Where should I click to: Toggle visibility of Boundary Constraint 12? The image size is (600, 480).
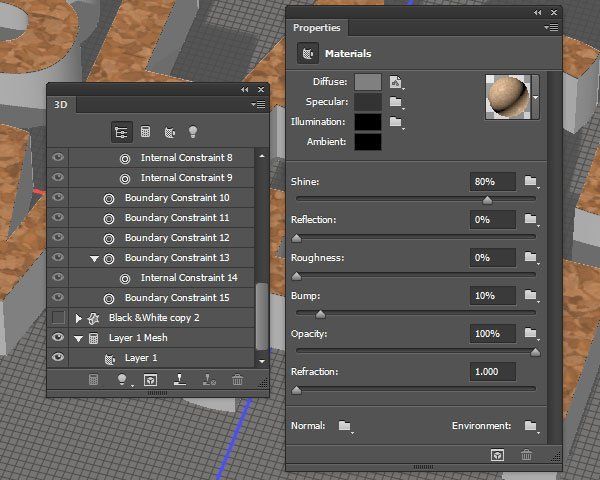point(58,237)
